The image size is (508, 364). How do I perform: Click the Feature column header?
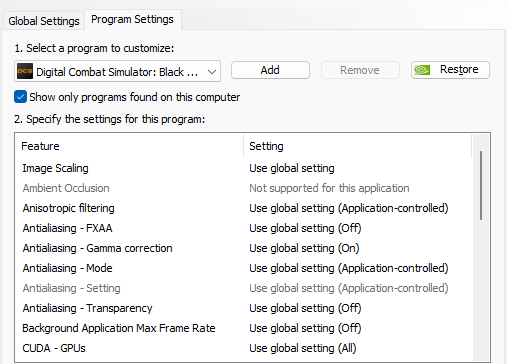(x=129, y=146)
